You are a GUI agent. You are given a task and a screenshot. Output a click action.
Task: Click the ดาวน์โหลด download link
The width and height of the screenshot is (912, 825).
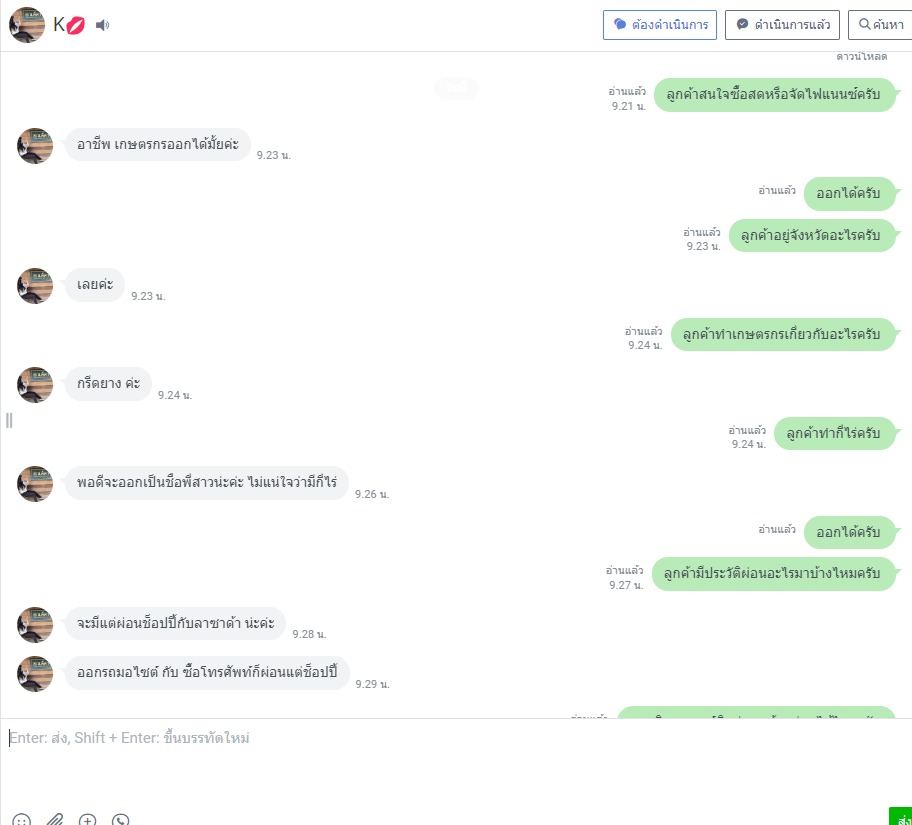pyautogui.click(x=861, y=56)
